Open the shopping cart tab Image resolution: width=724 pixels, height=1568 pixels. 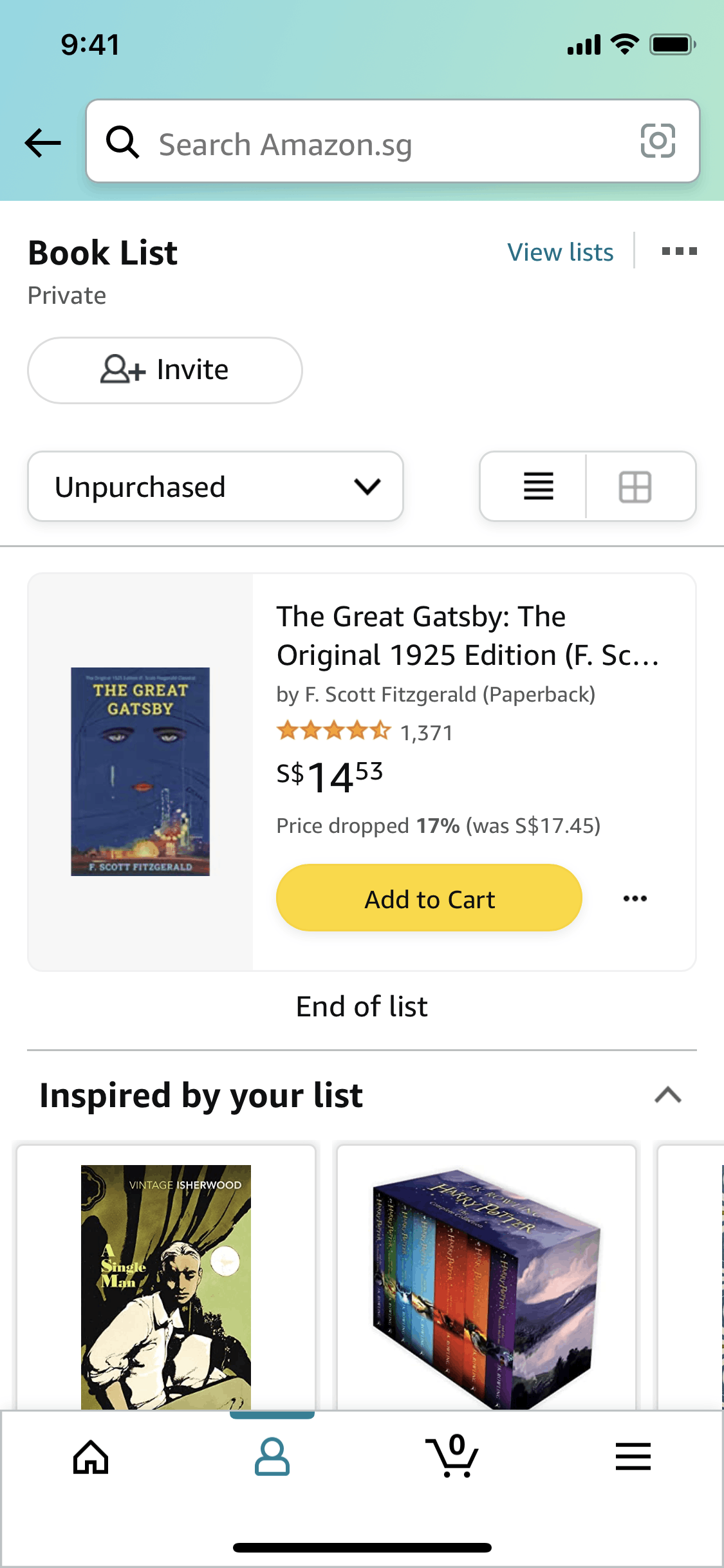click(x=452, y=1457)
